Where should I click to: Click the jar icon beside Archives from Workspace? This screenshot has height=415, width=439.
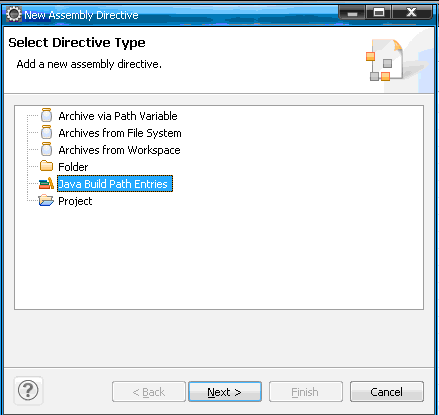click(x=46, y=149)
